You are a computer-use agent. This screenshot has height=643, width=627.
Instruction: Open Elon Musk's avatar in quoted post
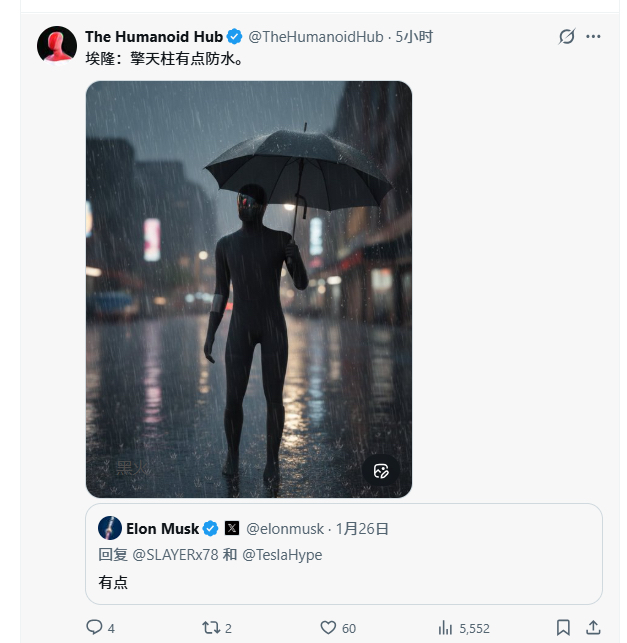pos(110,528)
